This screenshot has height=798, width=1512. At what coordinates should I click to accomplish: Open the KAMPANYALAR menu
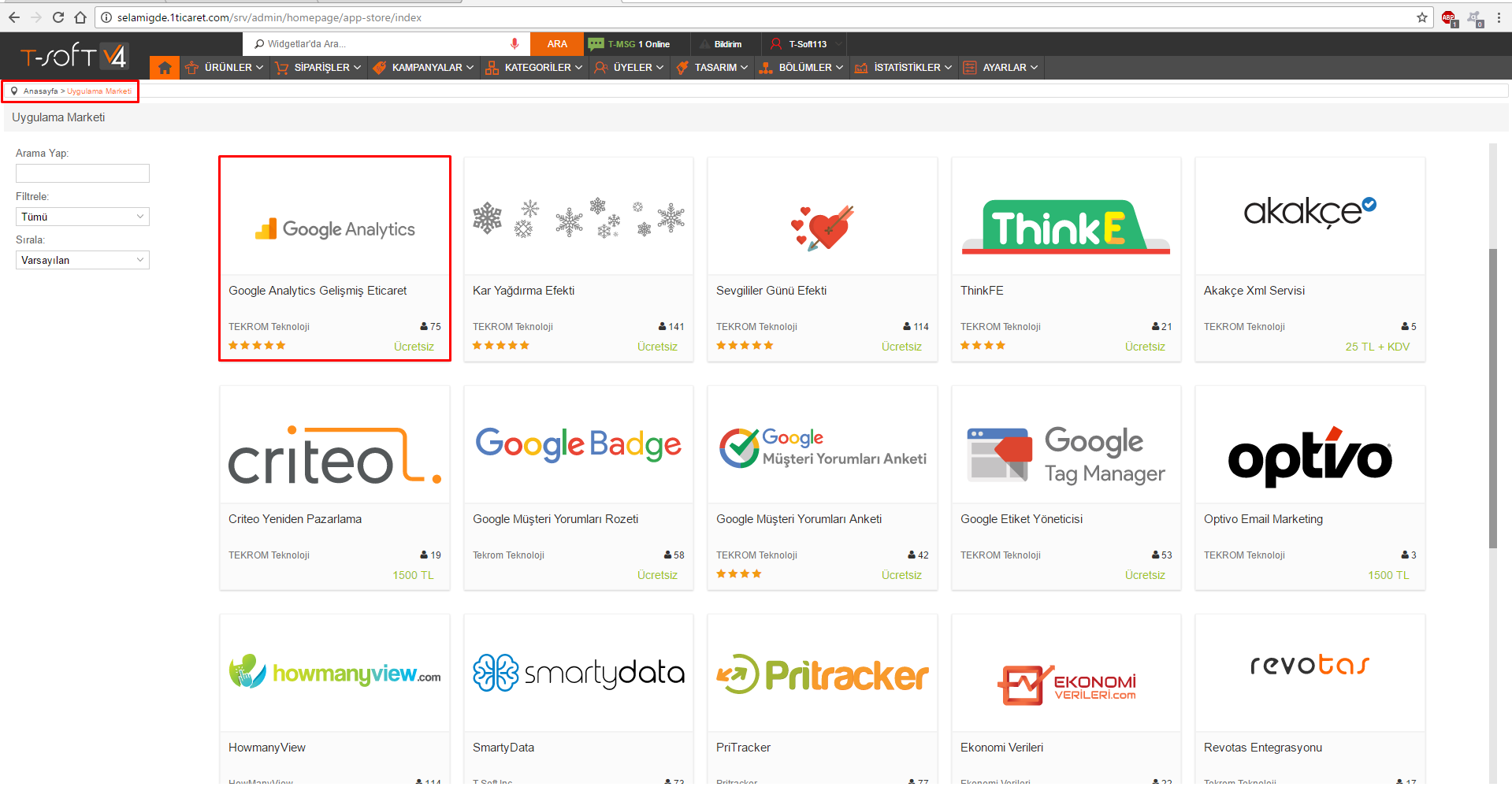425,68
